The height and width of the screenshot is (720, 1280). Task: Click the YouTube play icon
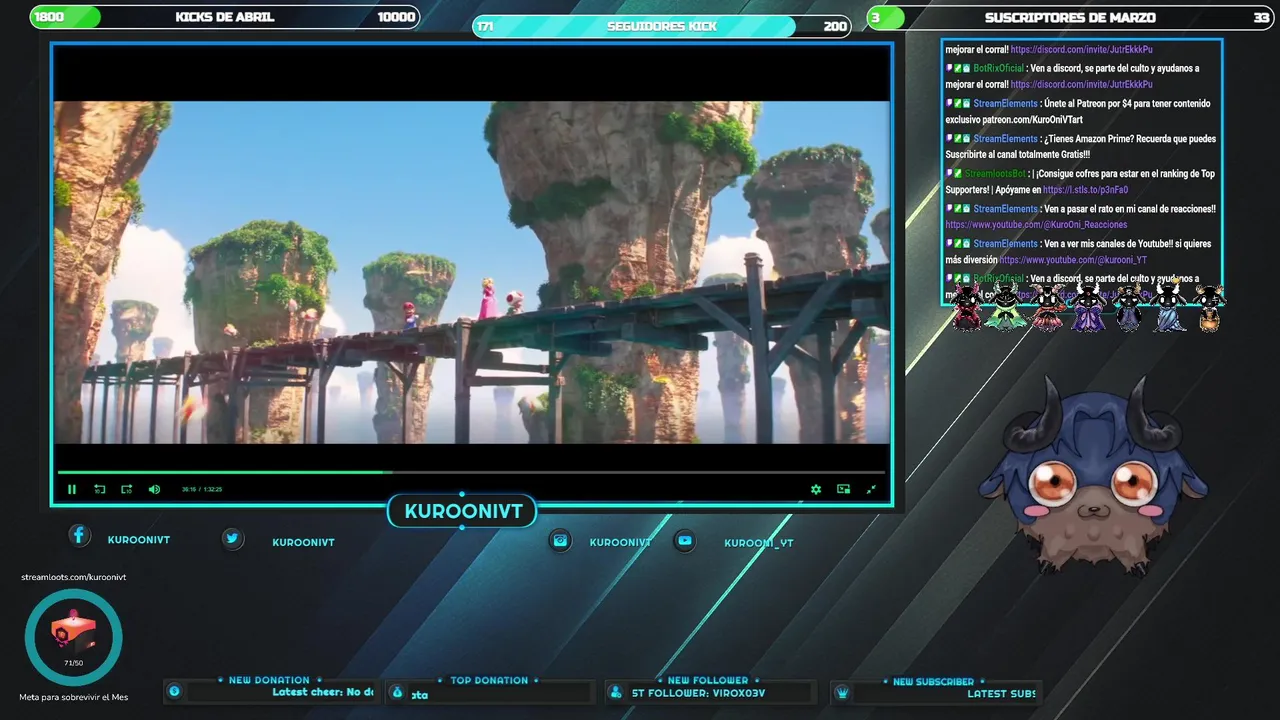(685, 540)
